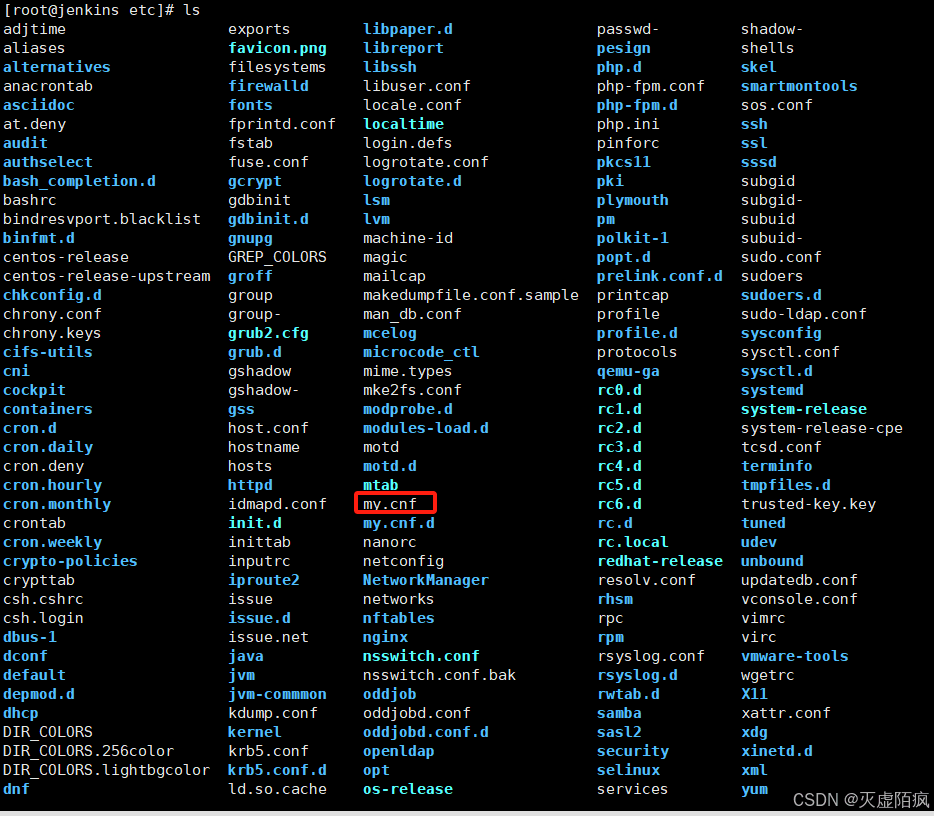
Task: Click the smartmontools directory name
Action: coord(799,86)
